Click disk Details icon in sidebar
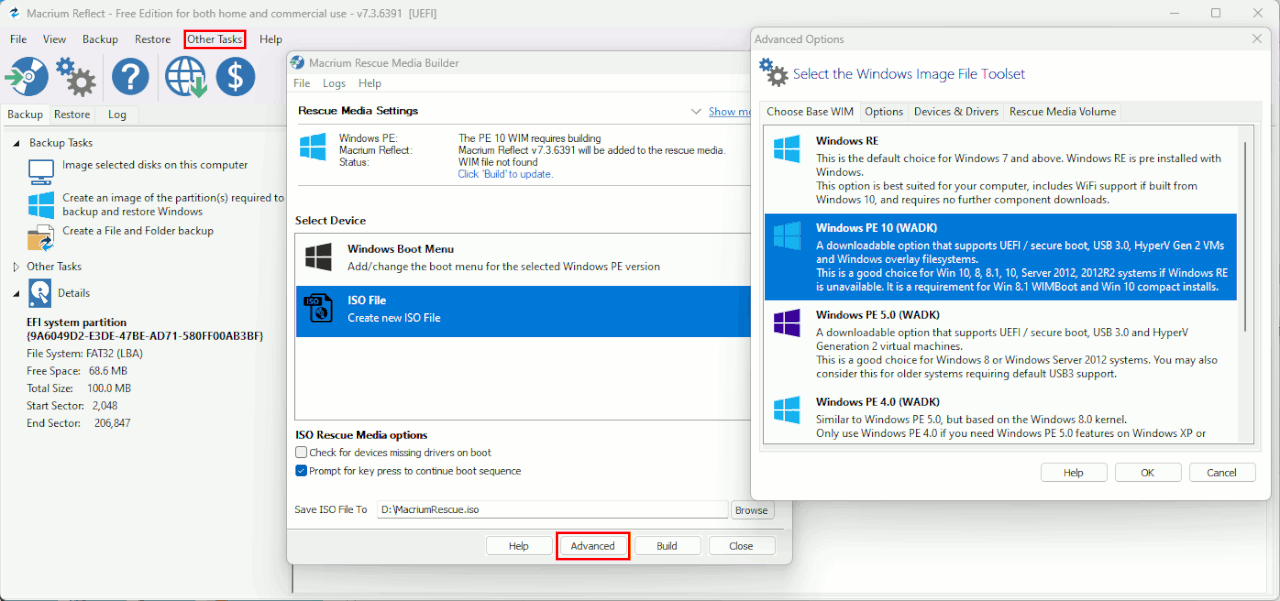Image resolution: width=1280 pixels, height=601 pixels. [x=40, y=293]
